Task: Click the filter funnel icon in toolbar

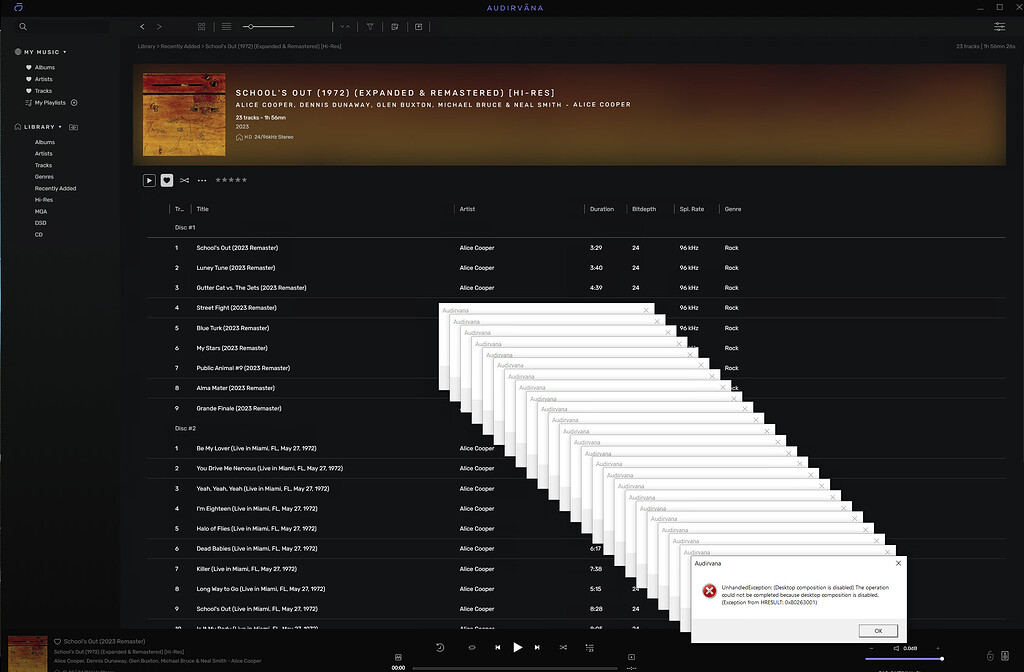Action: (x=370, y=27)
